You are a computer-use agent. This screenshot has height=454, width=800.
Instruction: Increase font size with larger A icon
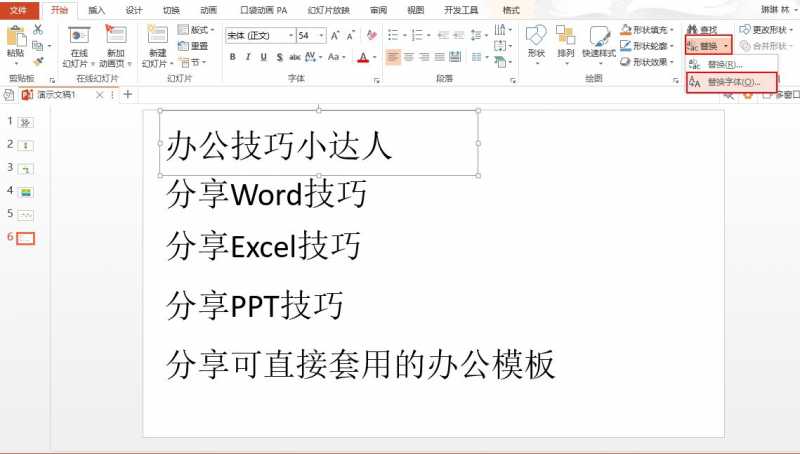(335, 35)
